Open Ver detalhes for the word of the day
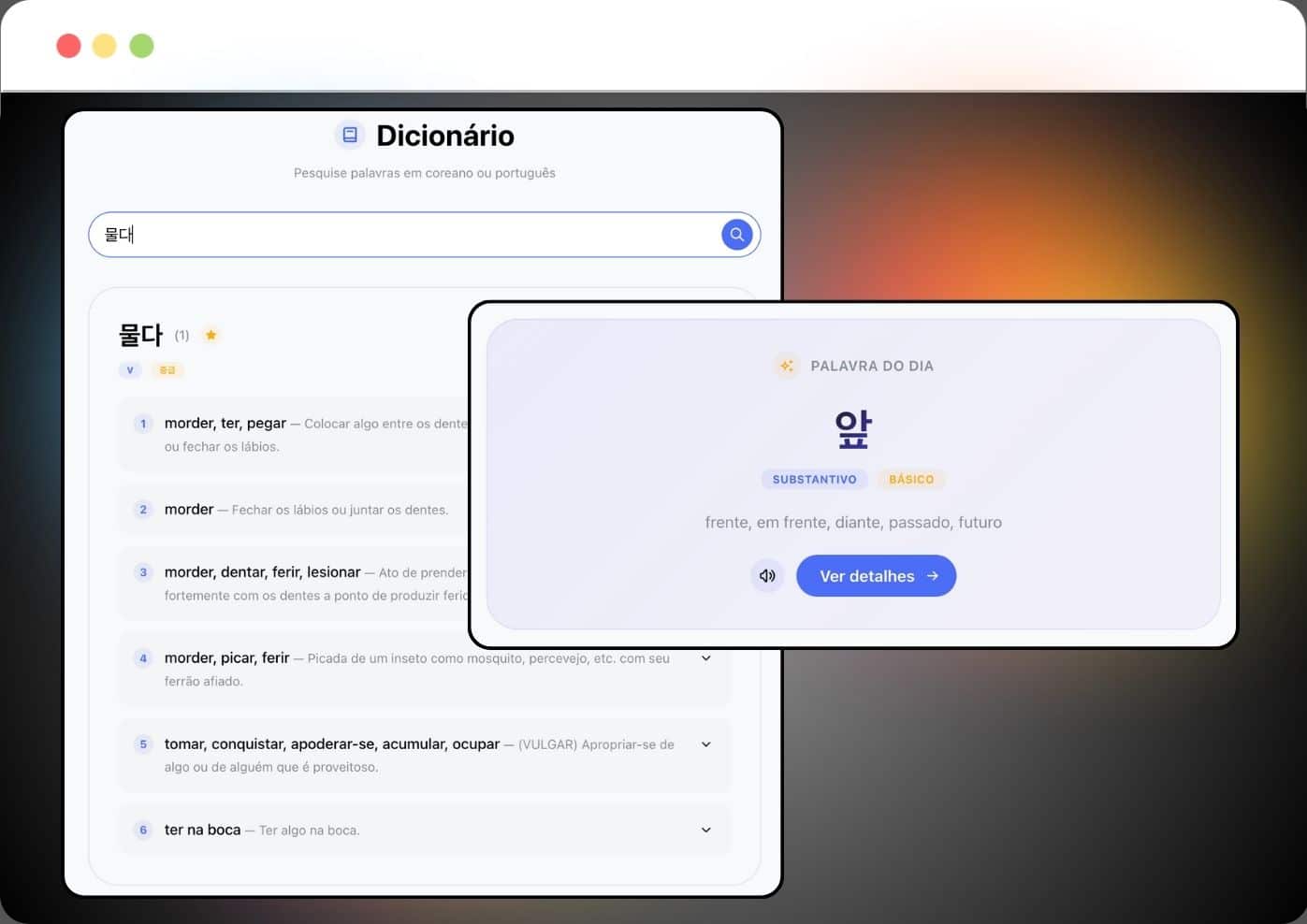 (x=876, y=576)
